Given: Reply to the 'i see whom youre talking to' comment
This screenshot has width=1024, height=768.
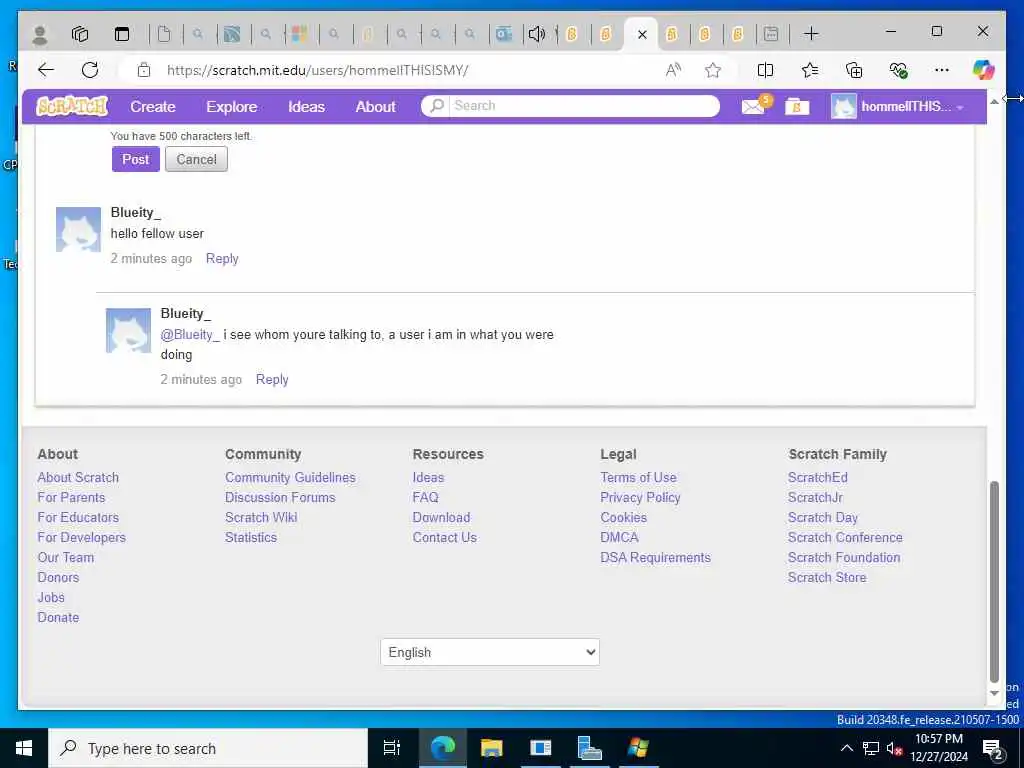Looking at the screenshot, I should coord(272,379).
